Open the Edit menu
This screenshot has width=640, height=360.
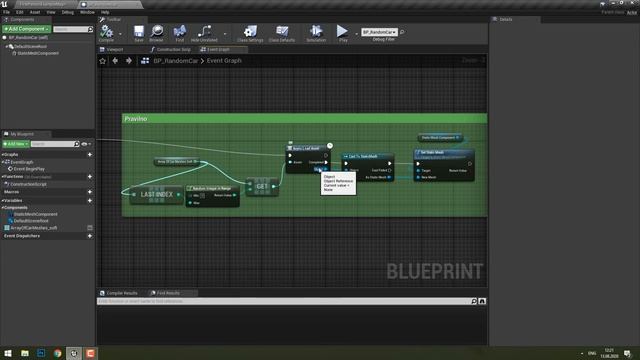tap(20, 12)
